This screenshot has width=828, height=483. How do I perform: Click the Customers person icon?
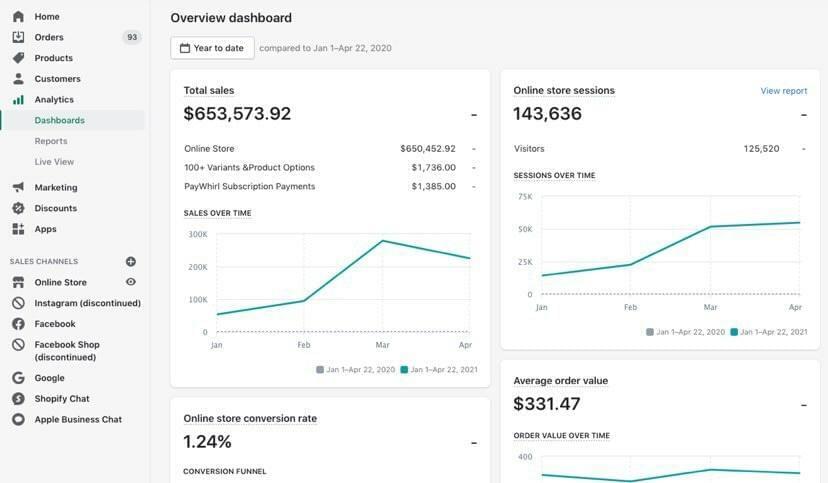18,79
